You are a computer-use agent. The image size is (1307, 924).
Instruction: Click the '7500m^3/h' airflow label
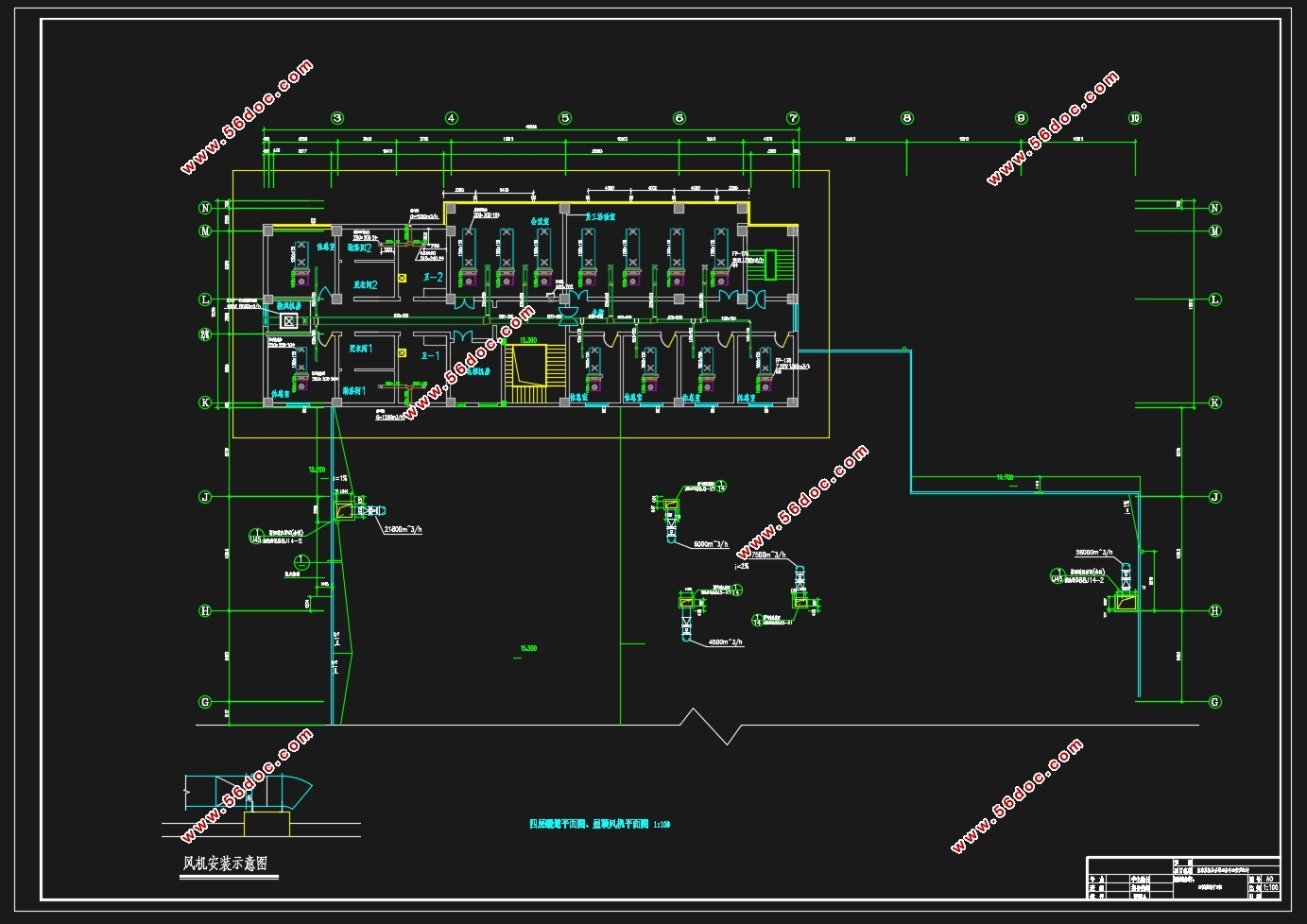(766, 556)
